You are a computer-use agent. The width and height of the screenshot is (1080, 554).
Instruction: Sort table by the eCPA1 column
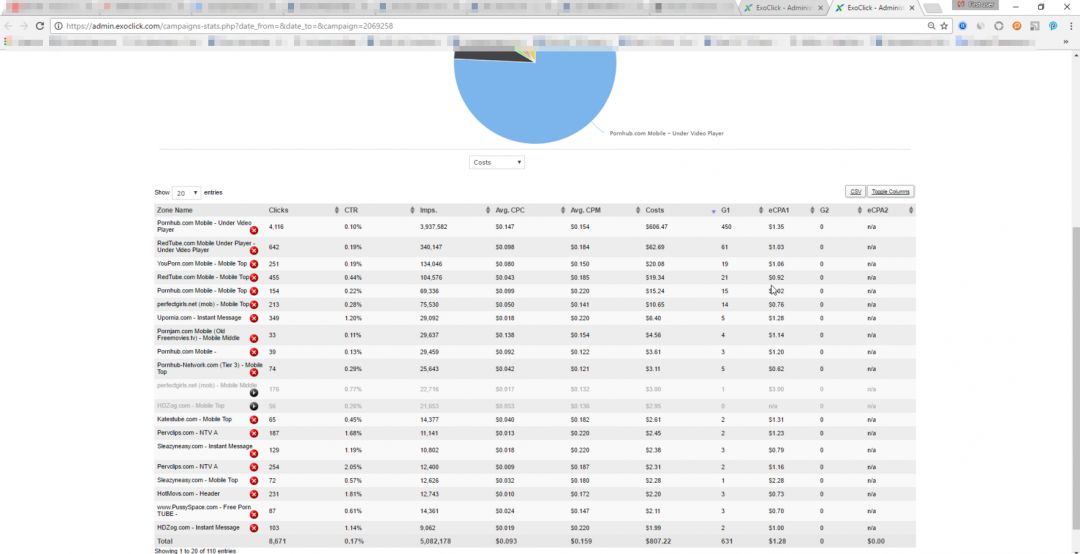(791, 210)
